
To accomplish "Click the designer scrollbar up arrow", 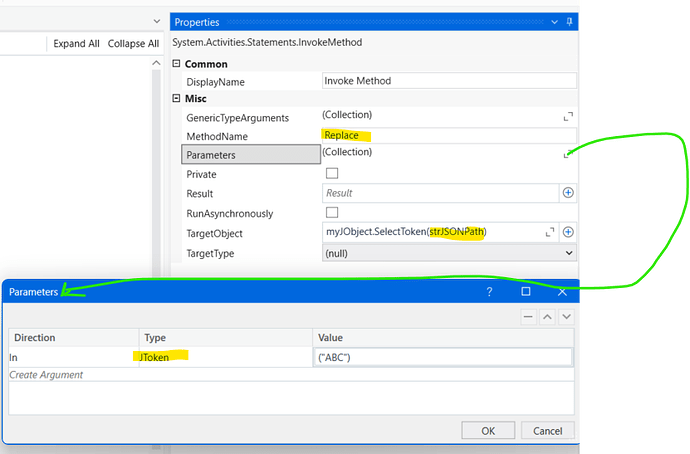I will coord(156,63).
